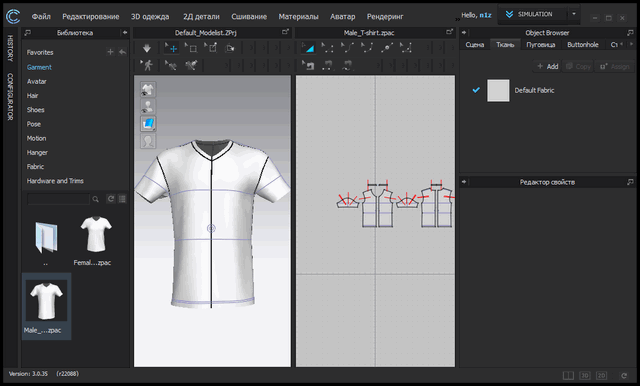Select the walking avatar pose tool
The image size is (640, 386).
point(147,65)
